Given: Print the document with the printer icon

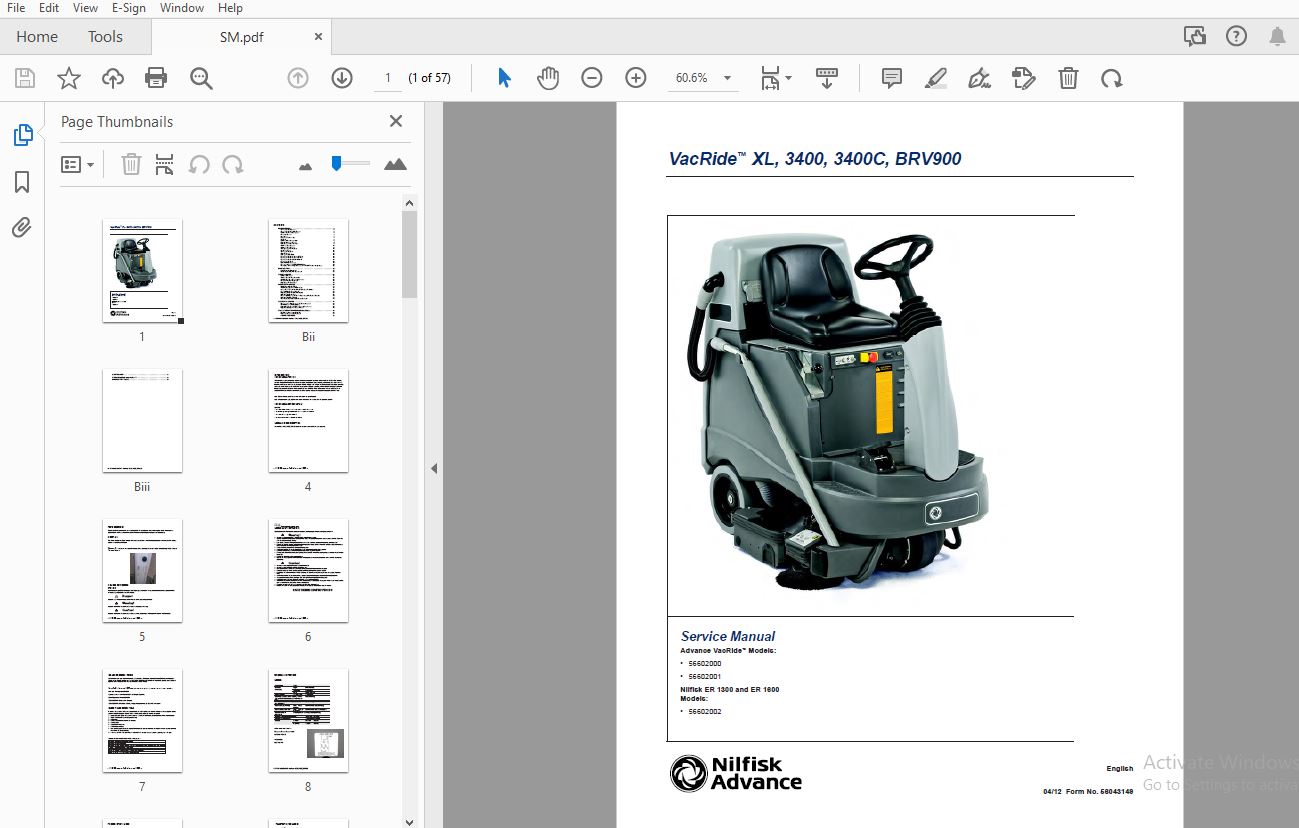Looking at the screenshot, I should (156, 78).
